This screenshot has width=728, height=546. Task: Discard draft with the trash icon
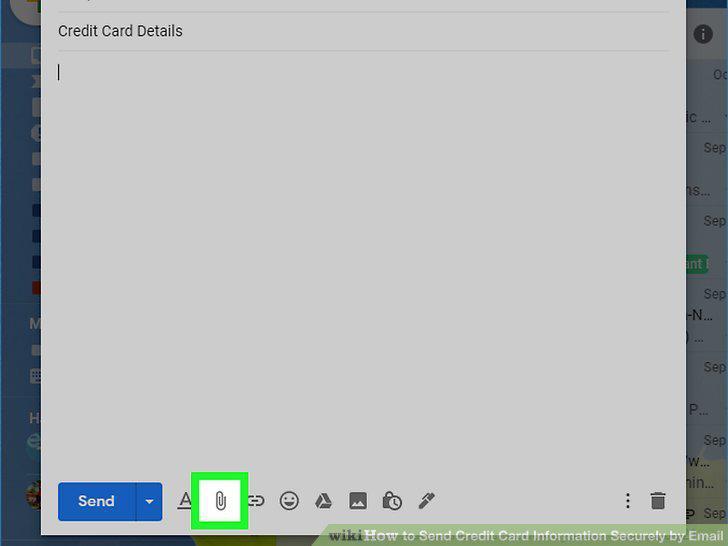(658, 501)
